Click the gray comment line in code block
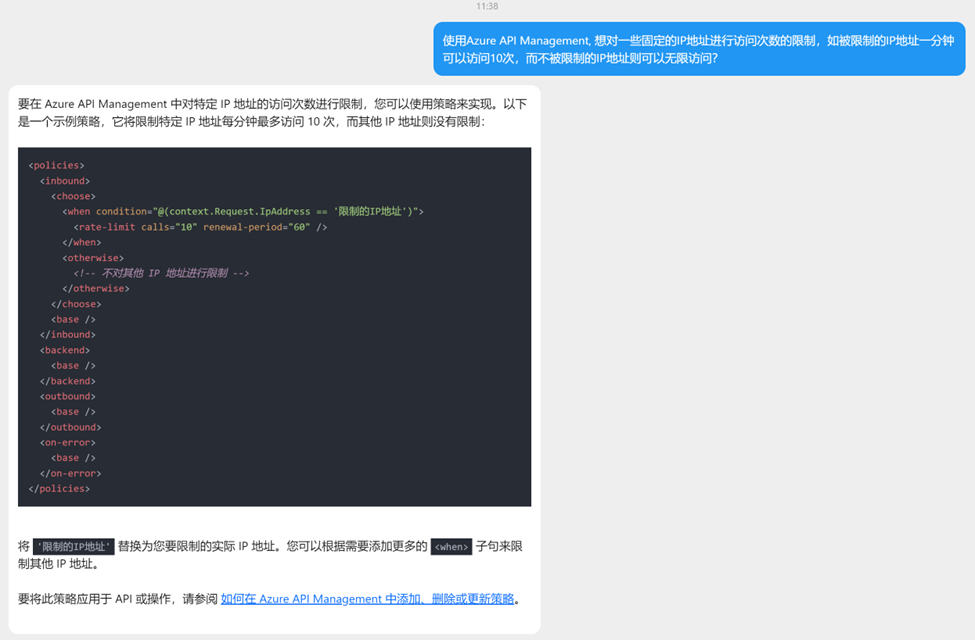This screenshot has width=975, height=640. point(161,273)
